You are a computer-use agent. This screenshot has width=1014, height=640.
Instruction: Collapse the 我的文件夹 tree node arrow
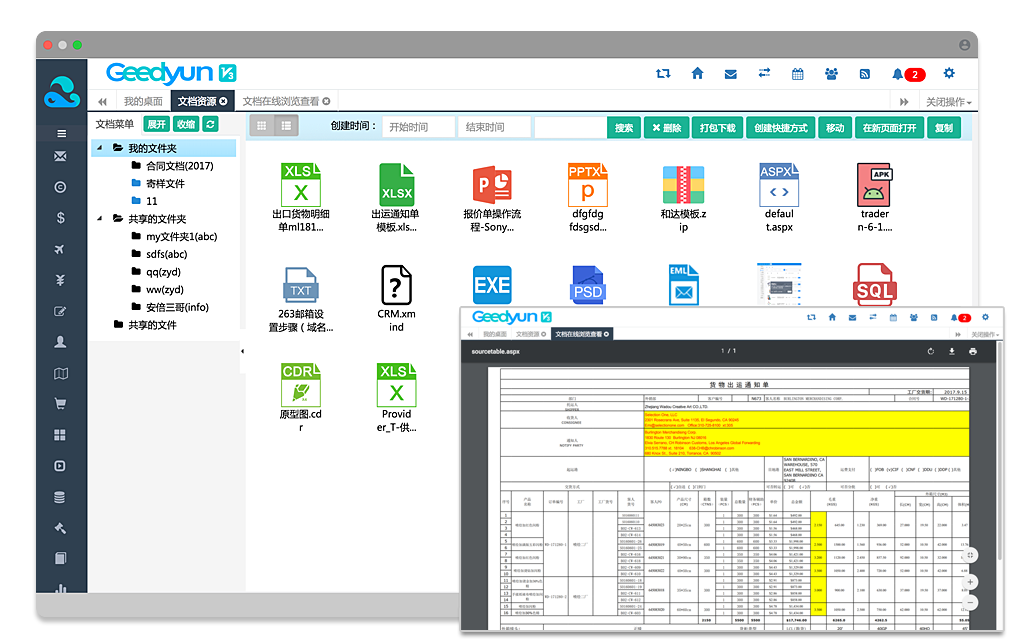[100, 148]
